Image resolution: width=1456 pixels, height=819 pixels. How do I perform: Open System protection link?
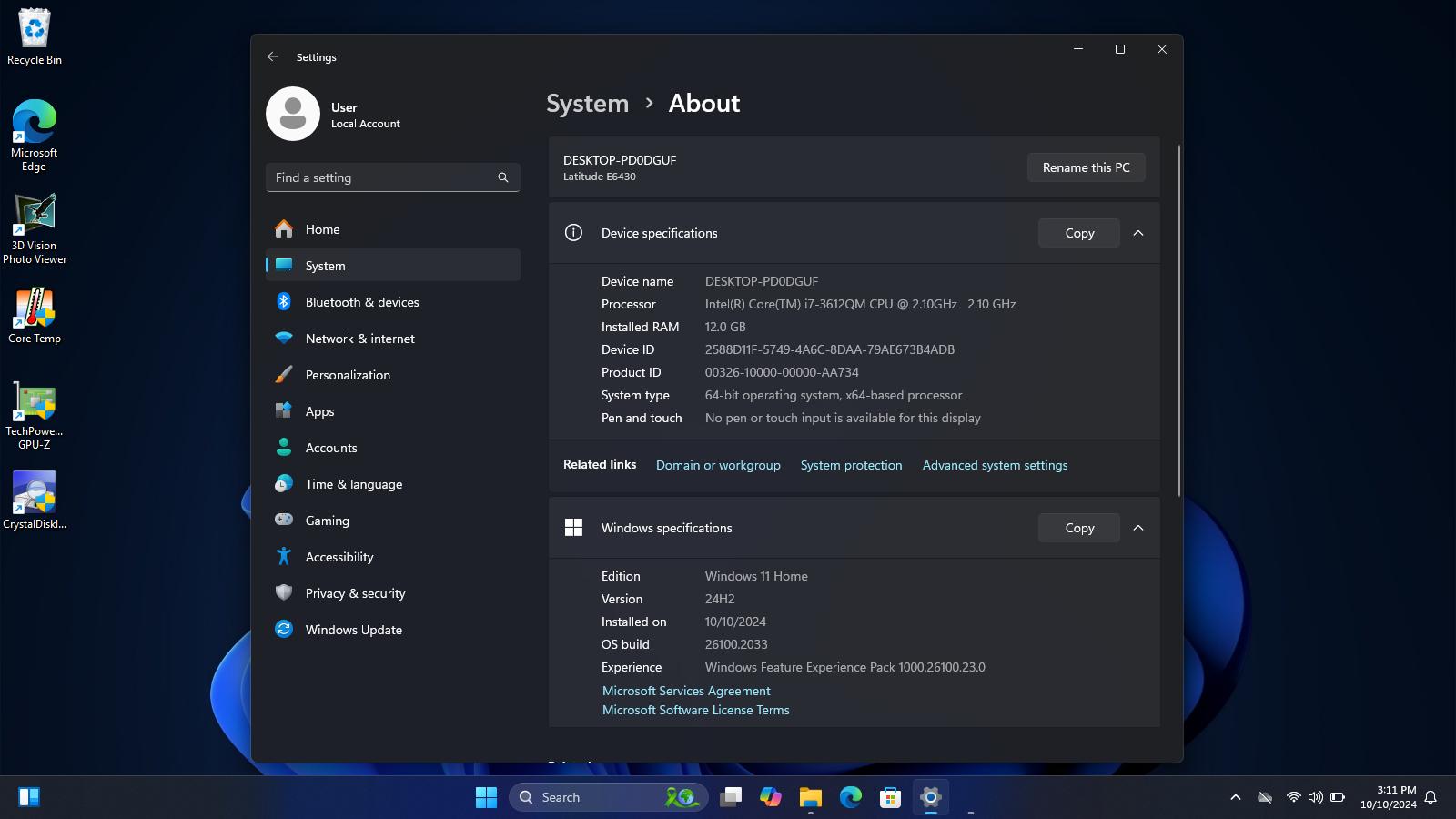[851, 465]
